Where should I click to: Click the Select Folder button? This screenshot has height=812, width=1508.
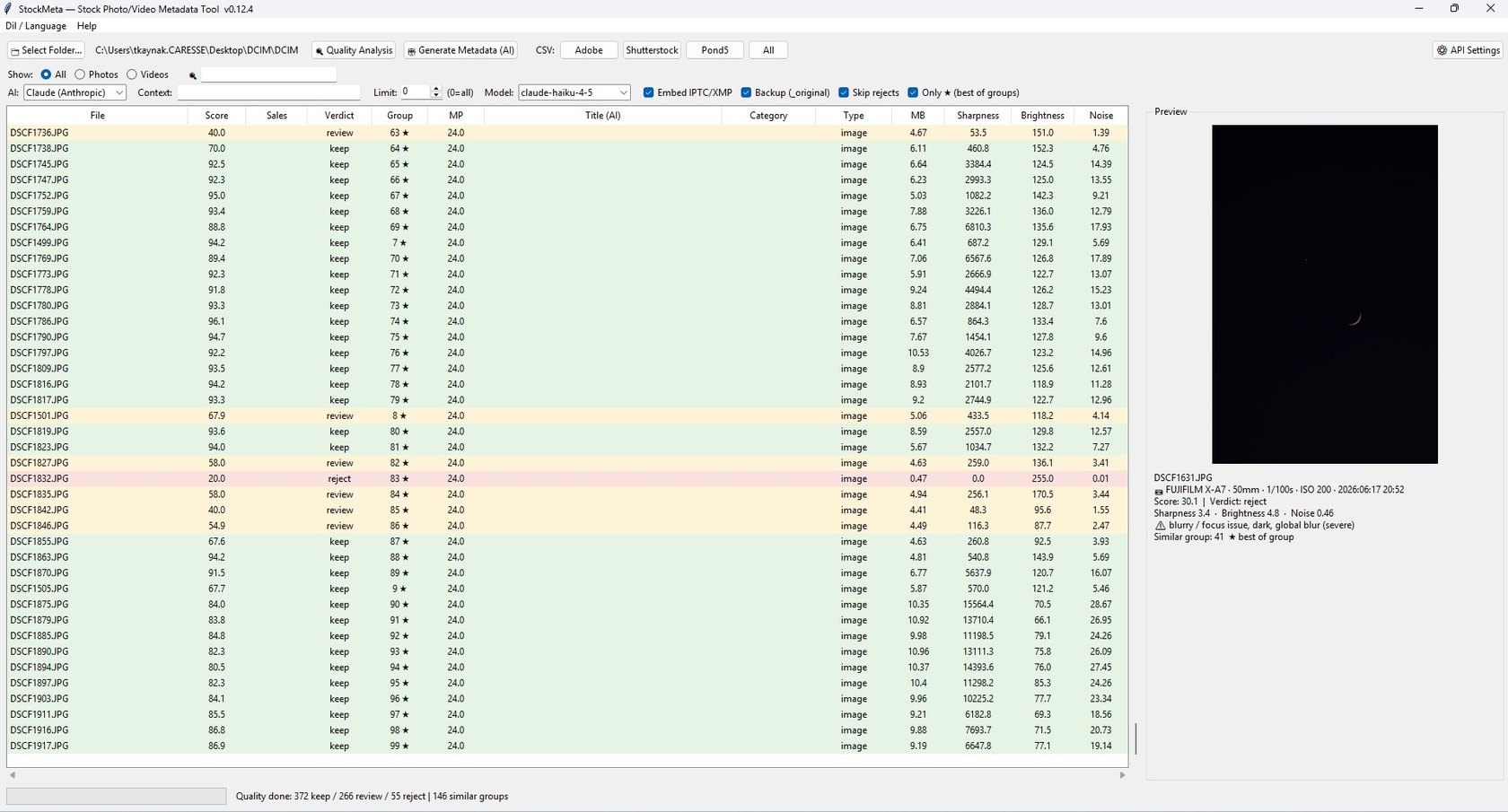pos(46,50)
